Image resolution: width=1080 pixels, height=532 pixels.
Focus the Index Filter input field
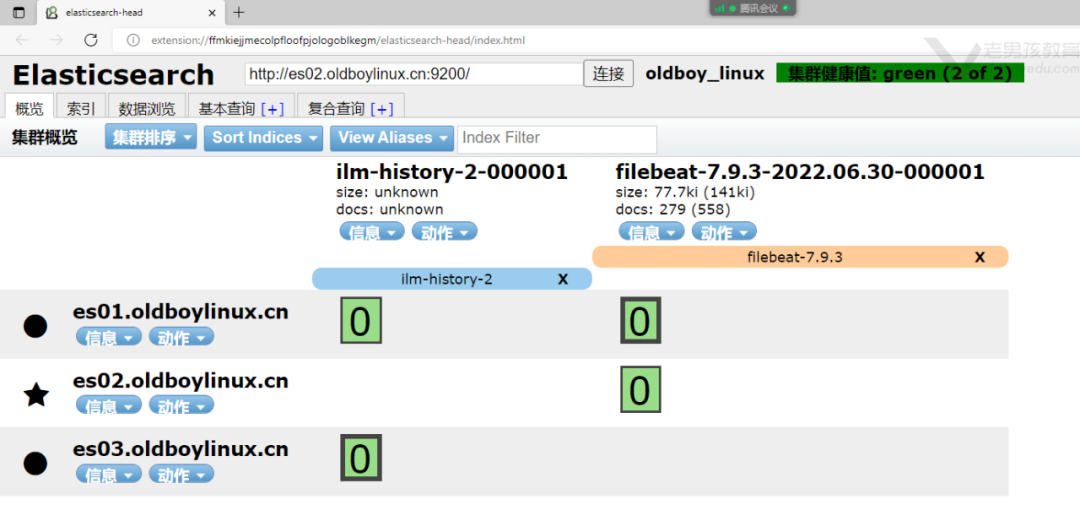click(557, 138)
